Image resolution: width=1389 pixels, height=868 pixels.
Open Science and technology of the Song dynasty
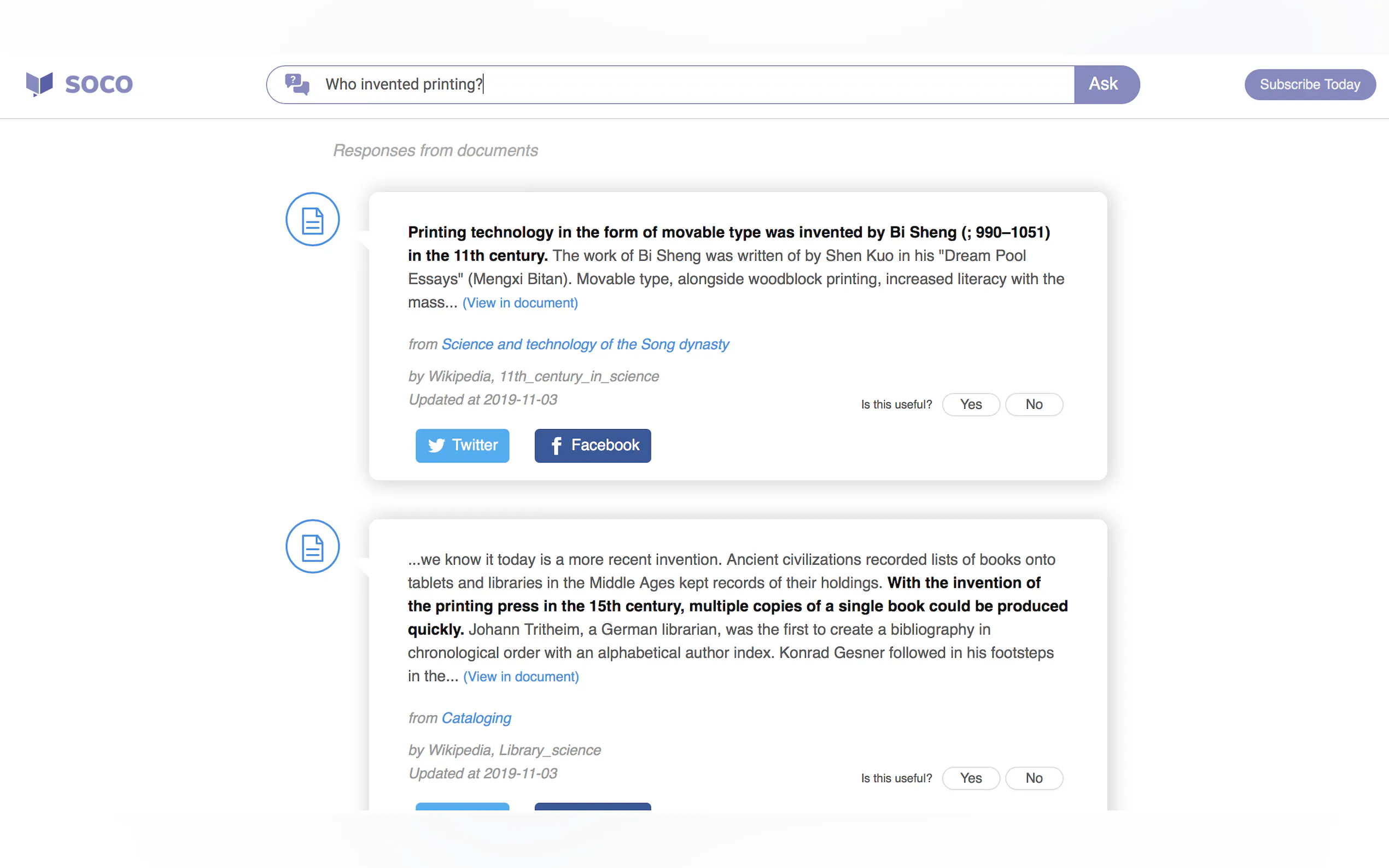point(585,344)
